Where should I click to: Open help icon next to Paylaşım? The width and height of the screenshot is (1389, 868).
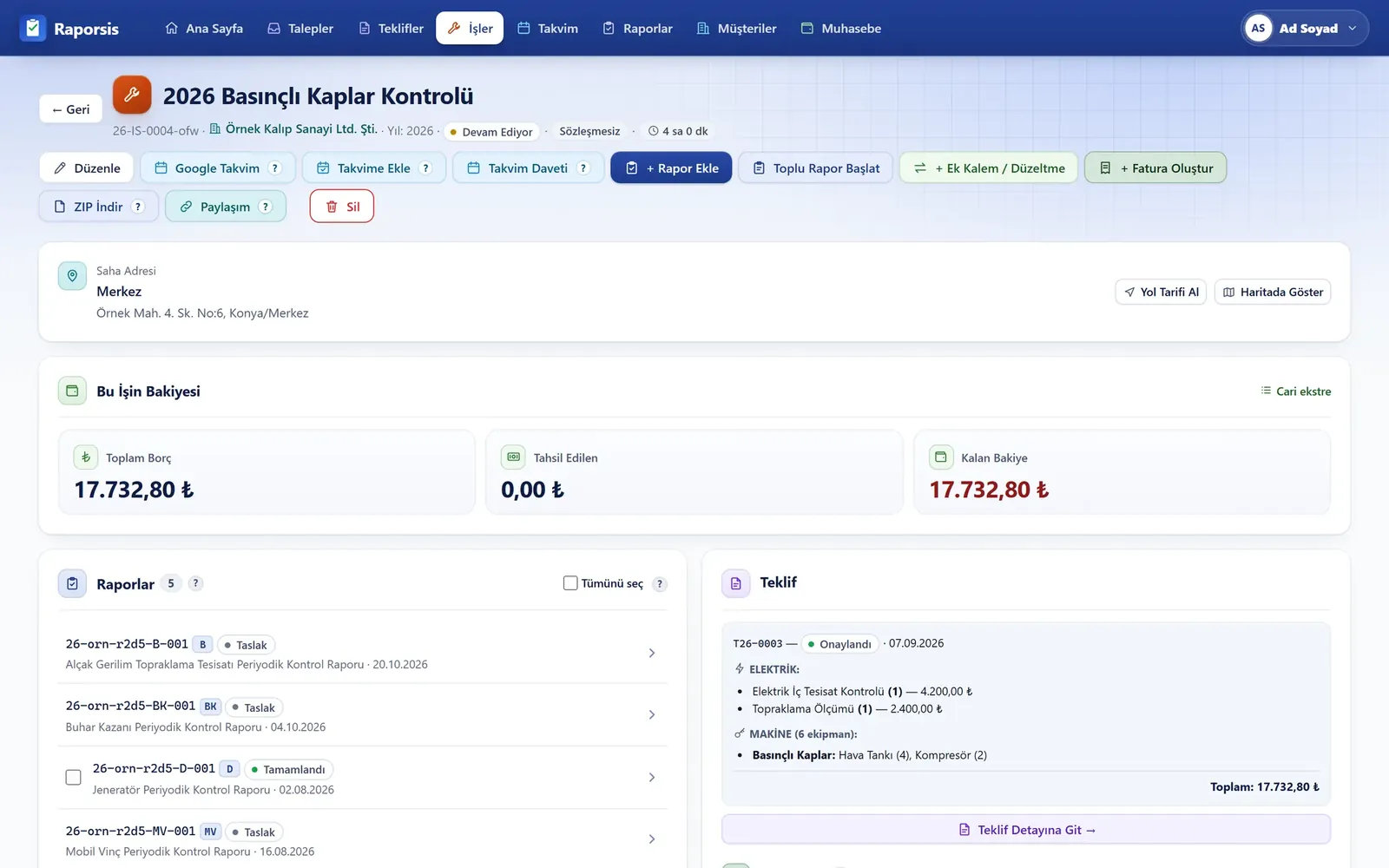click(x=266, y=207)
